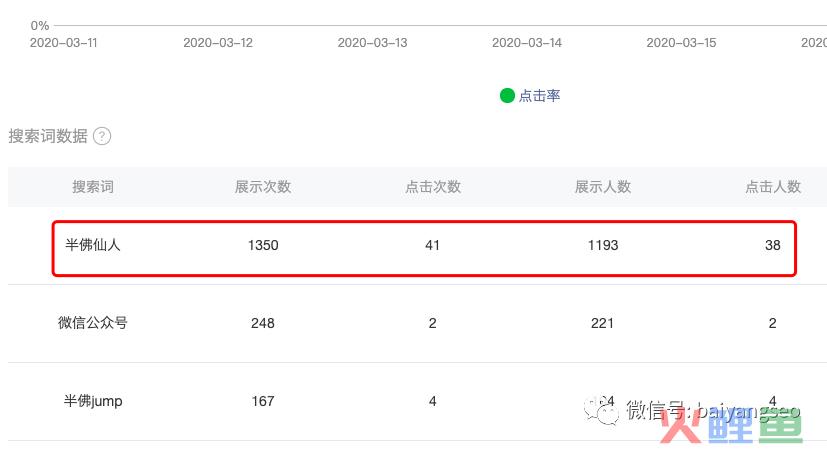The height and width of the screenshot is (449, 827).
Task: Click the 2020-03-11 date on the axis
Action: (63, 43)
